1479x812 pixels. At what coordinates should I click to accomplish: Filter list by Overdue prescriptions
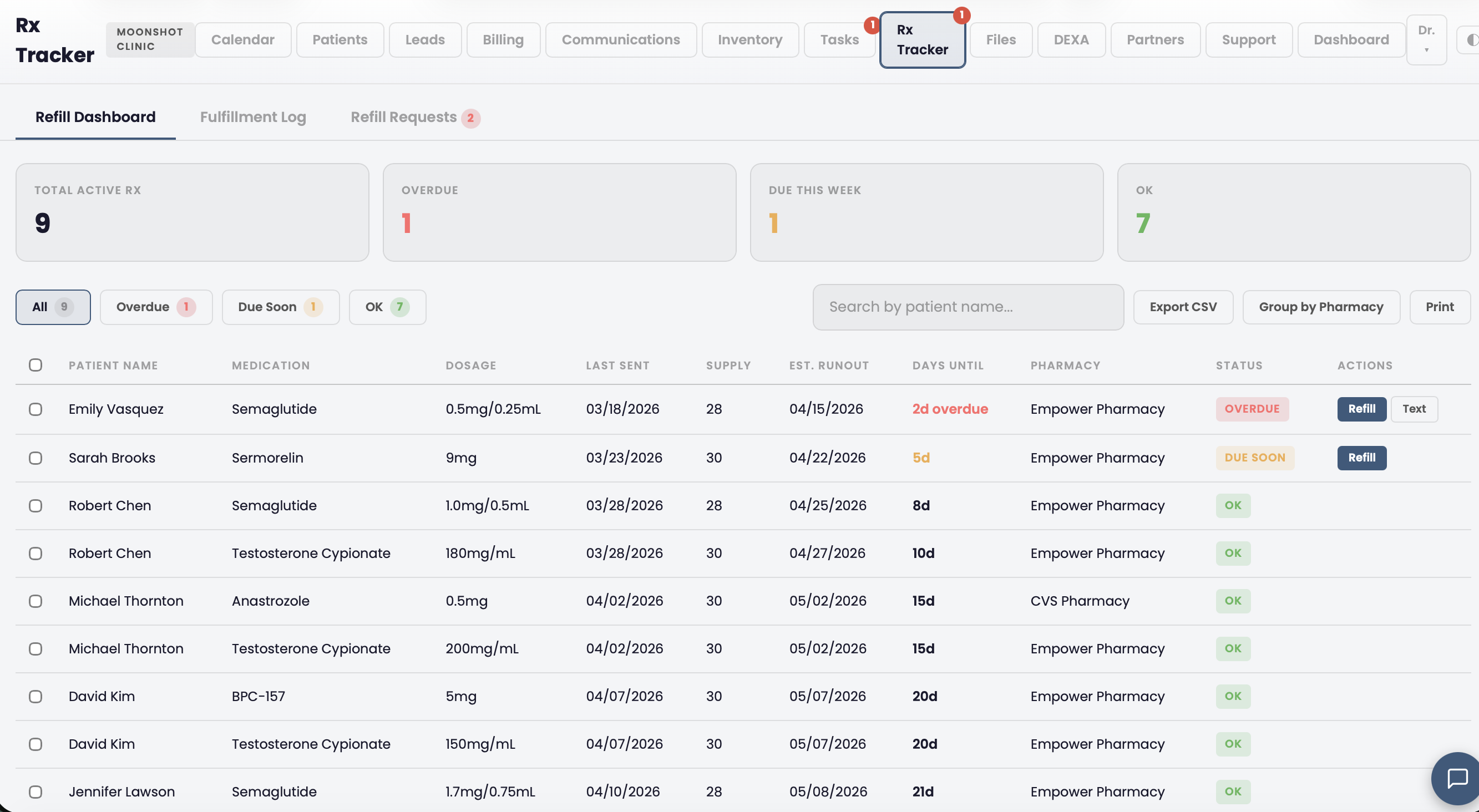tap(155, 307)
